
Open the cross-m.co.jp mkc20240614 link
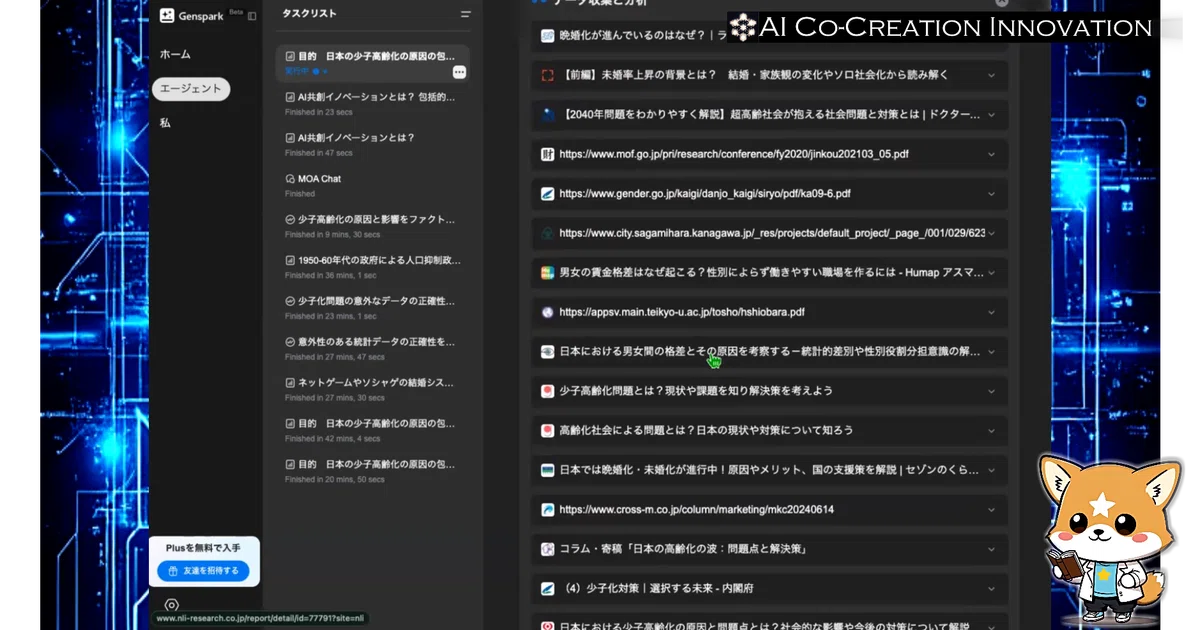696,509
